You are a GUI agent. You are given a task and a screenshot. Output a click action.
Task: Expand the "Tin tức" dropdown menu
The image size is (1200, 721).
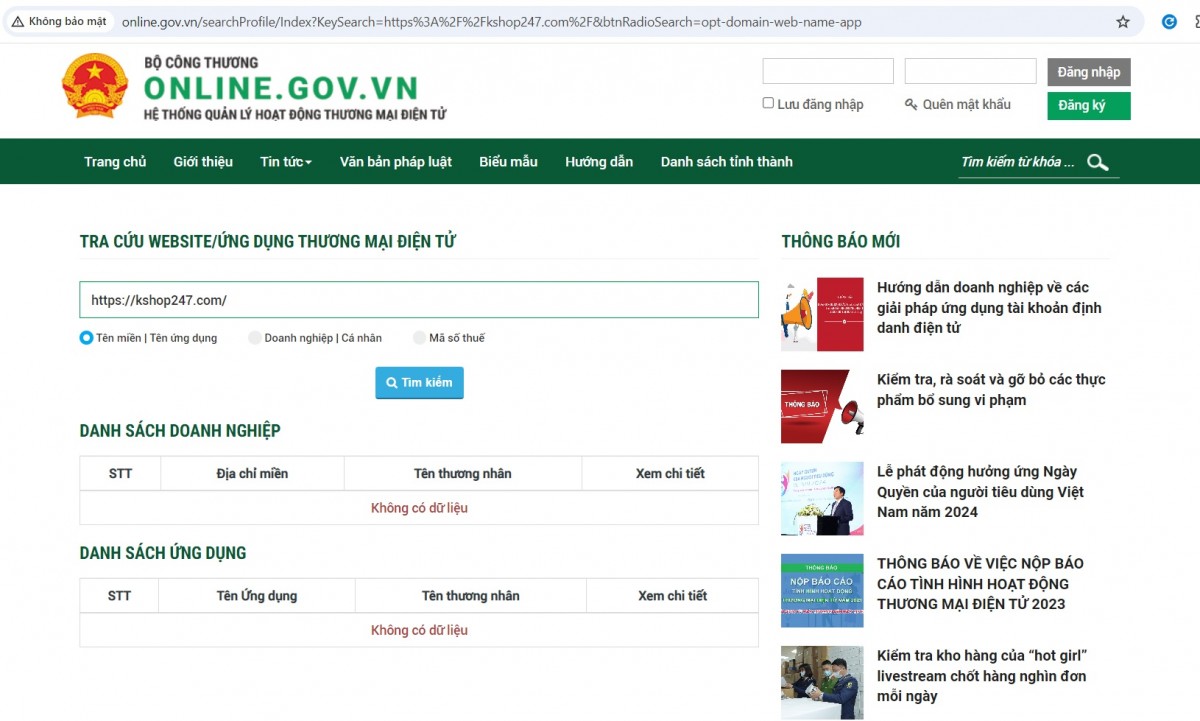285,162
